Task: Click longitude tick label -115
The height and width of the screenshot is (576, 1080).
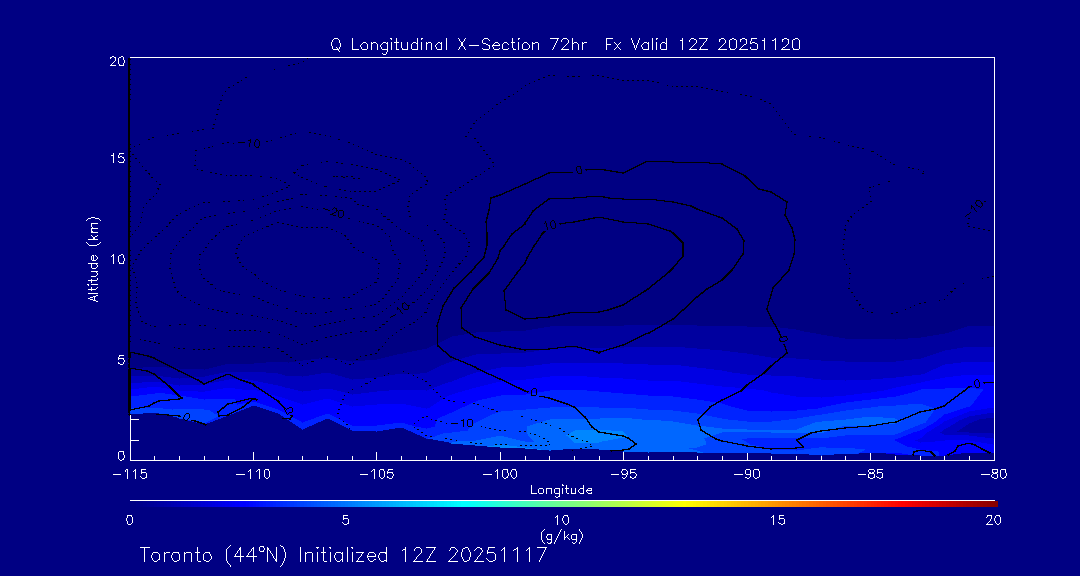Action: [x=129, y=474]
